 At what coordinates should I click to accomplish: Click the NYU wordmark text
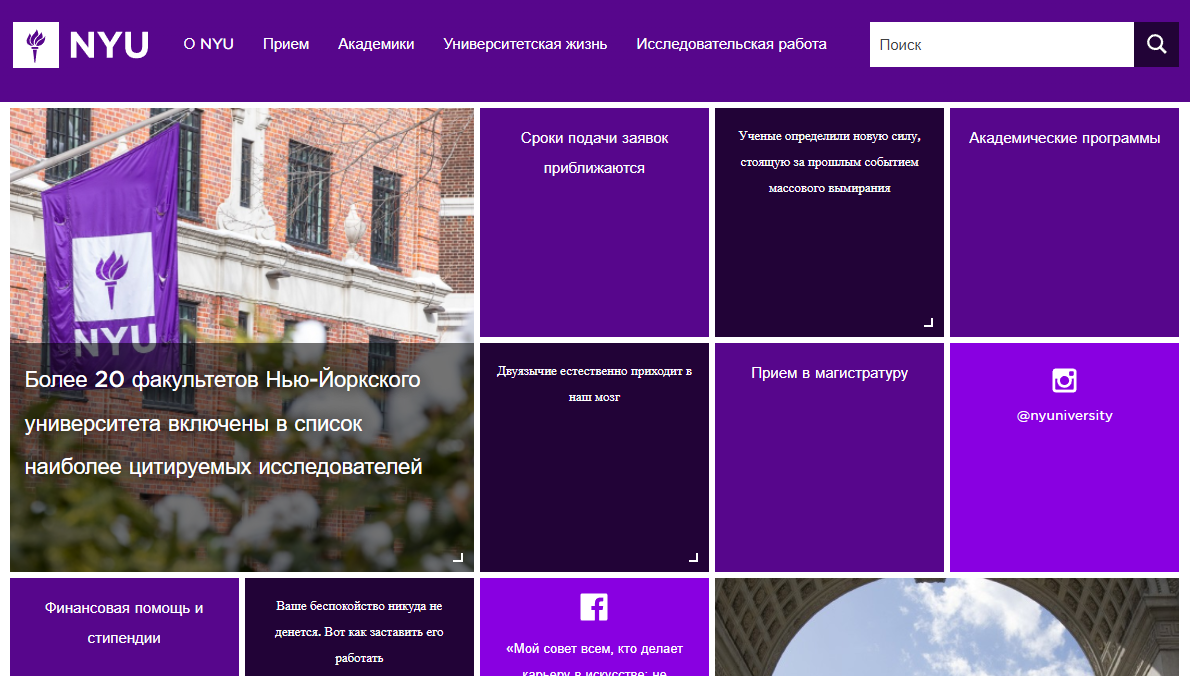coord(109,45)
